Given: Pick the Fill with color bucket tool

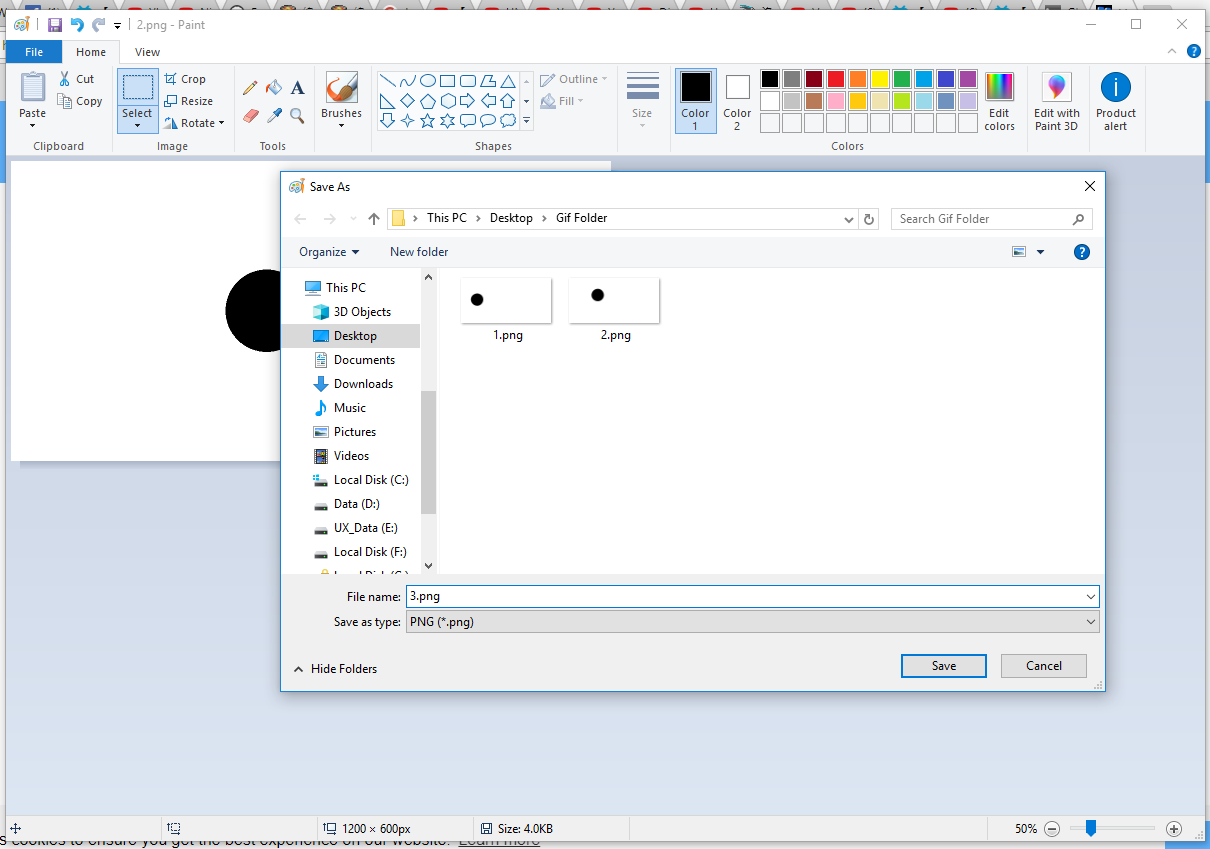Looking at the screenshot, I should pos(274,88).
